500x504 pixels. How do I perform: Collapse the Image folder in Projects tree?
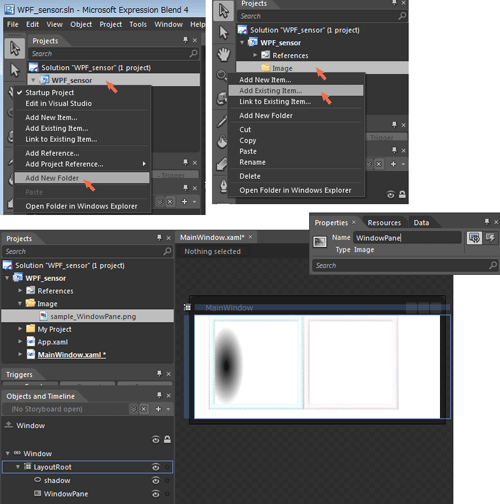click(20, 303)
